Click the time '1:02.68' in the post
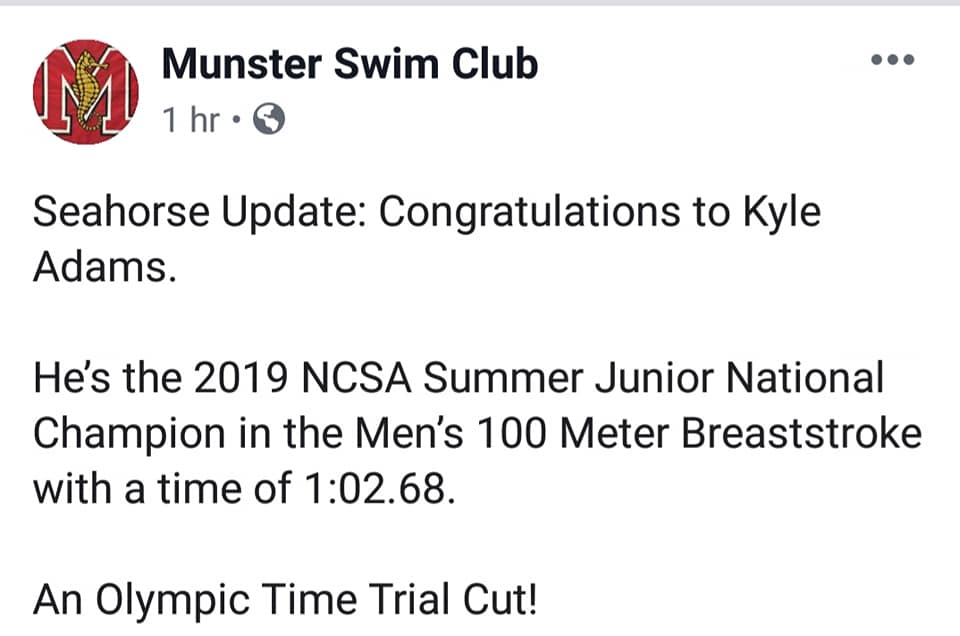 coord(380,489)
